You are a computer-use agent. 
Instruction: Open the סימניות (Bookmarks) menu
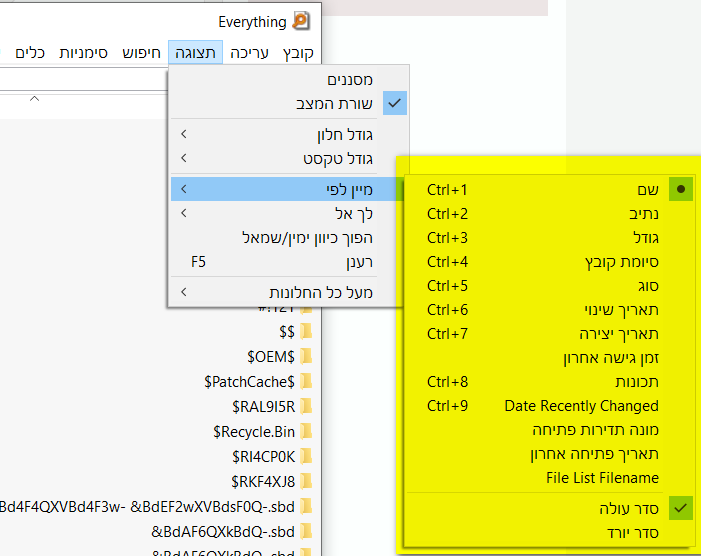83,53
